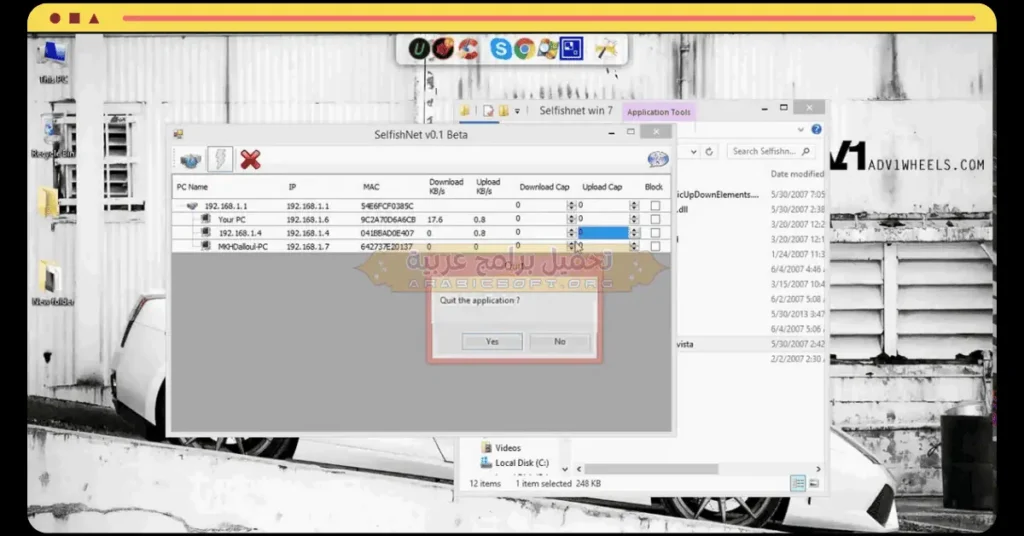Click Upload Cap spinner for 192.168.1.1
The image size is (1024, 536).
pos(633,206)
